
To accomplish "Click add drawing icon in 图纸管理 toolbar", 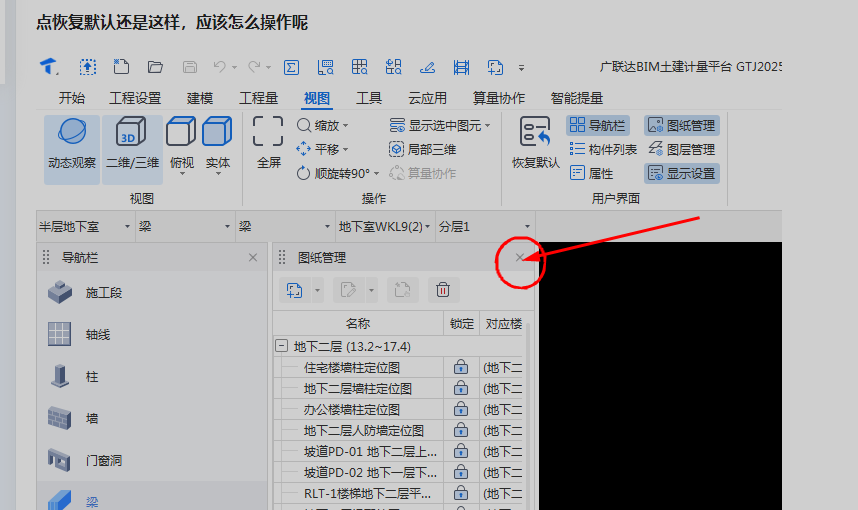I will pos(294,290).
